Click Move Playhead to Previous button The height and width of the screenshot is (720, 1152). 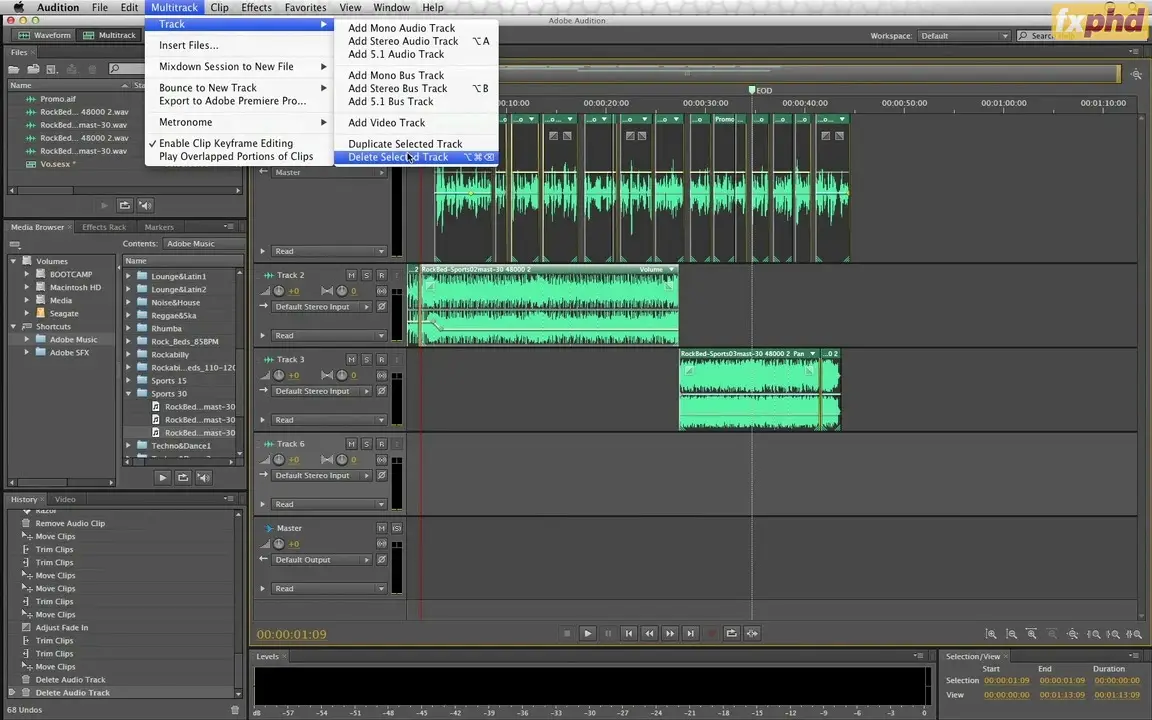(628, 633)
